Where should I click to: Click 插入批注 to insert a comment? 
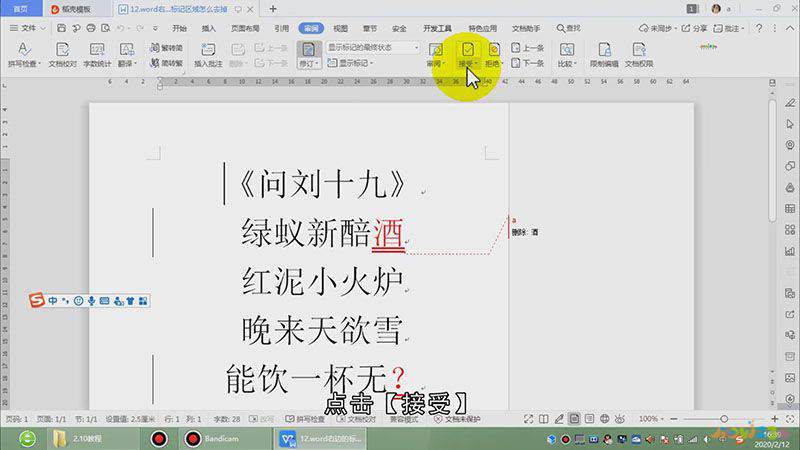pos(208,55)
